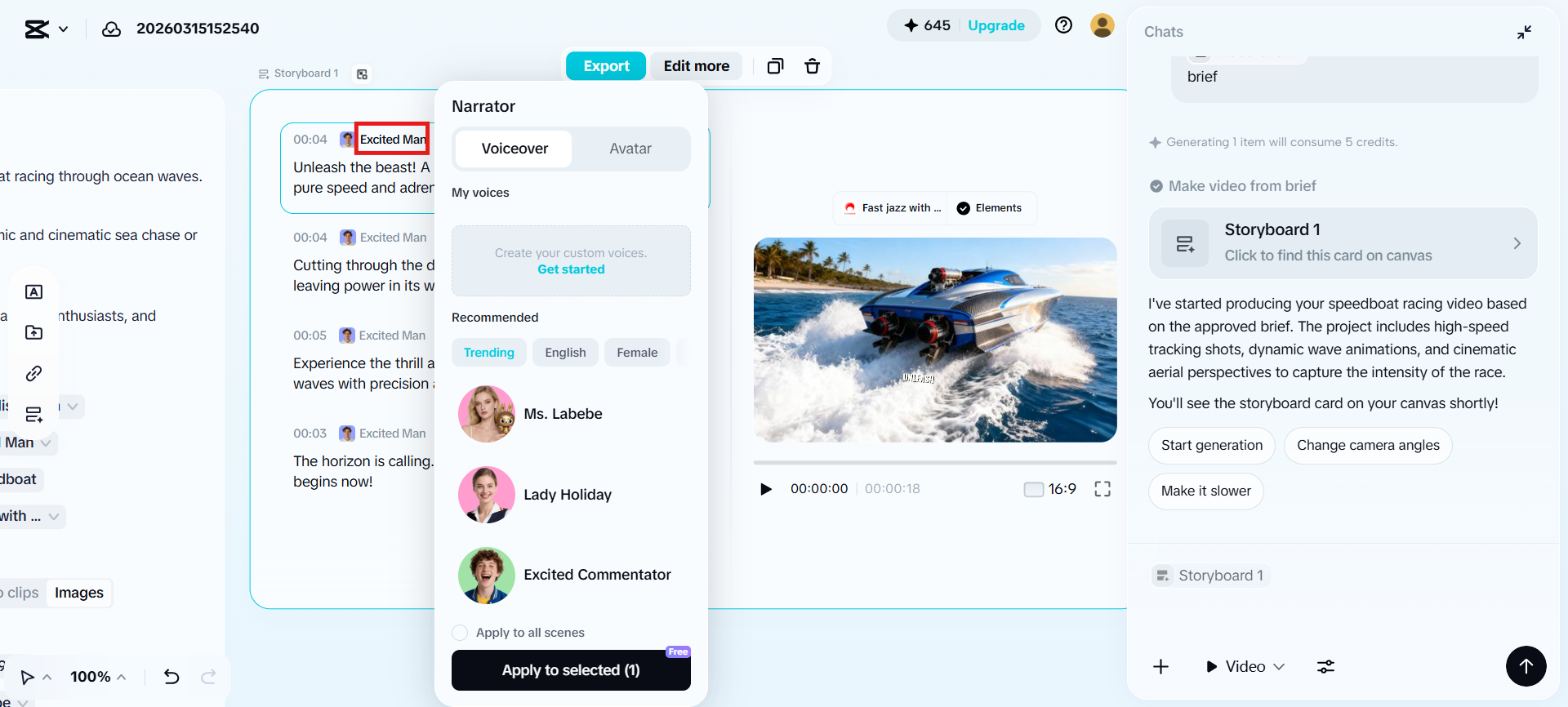
Task: Click Change camera angles suggestion
Action: pos(1368,446)
